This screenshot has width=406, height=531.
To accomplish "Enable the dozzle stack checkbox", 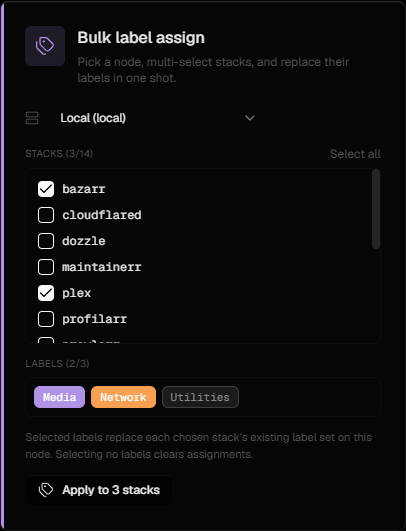I will click(x=46, y=241).
